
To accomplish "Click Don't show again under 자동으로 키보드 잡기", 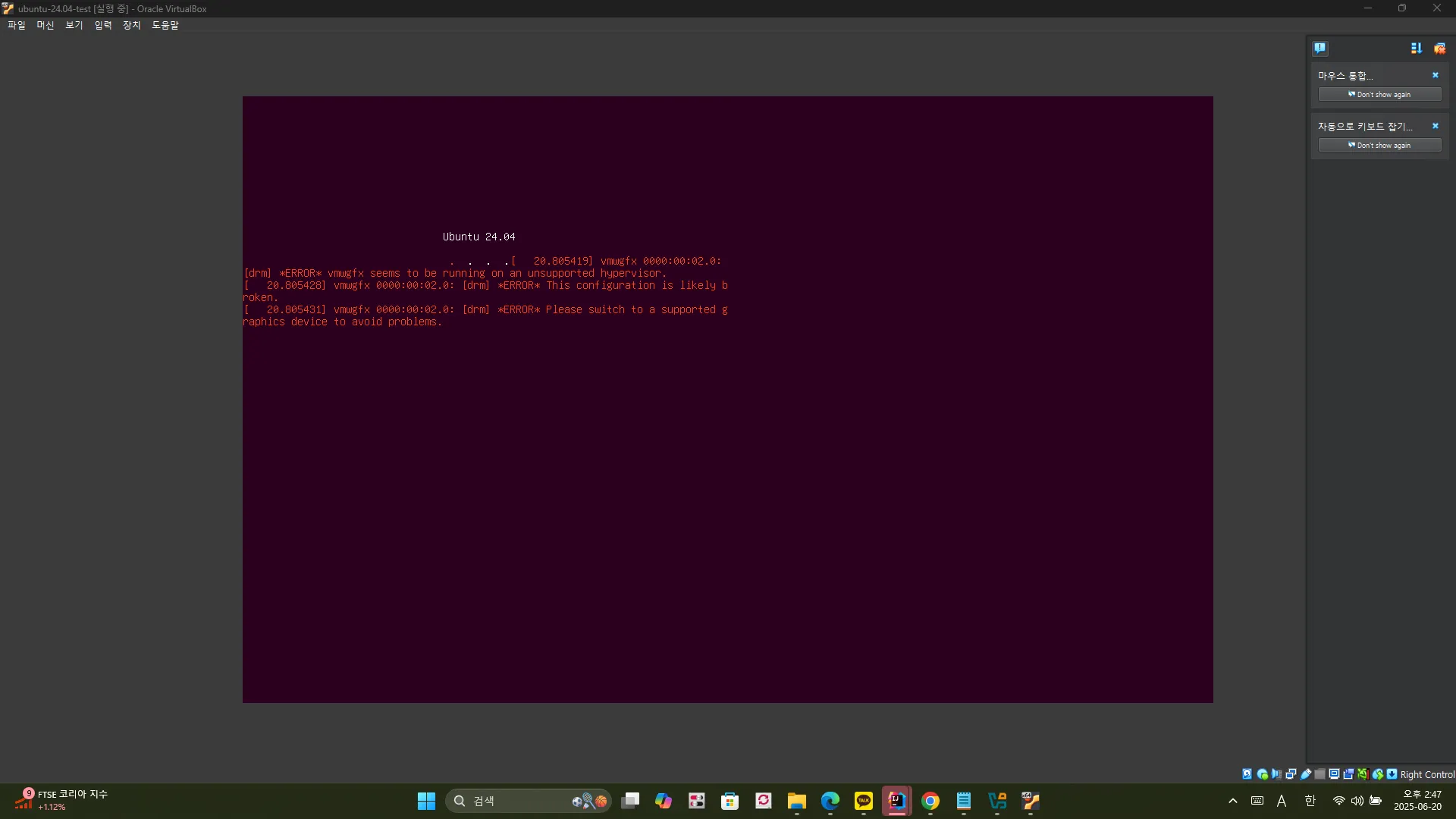I will (x=1379, y=146).
